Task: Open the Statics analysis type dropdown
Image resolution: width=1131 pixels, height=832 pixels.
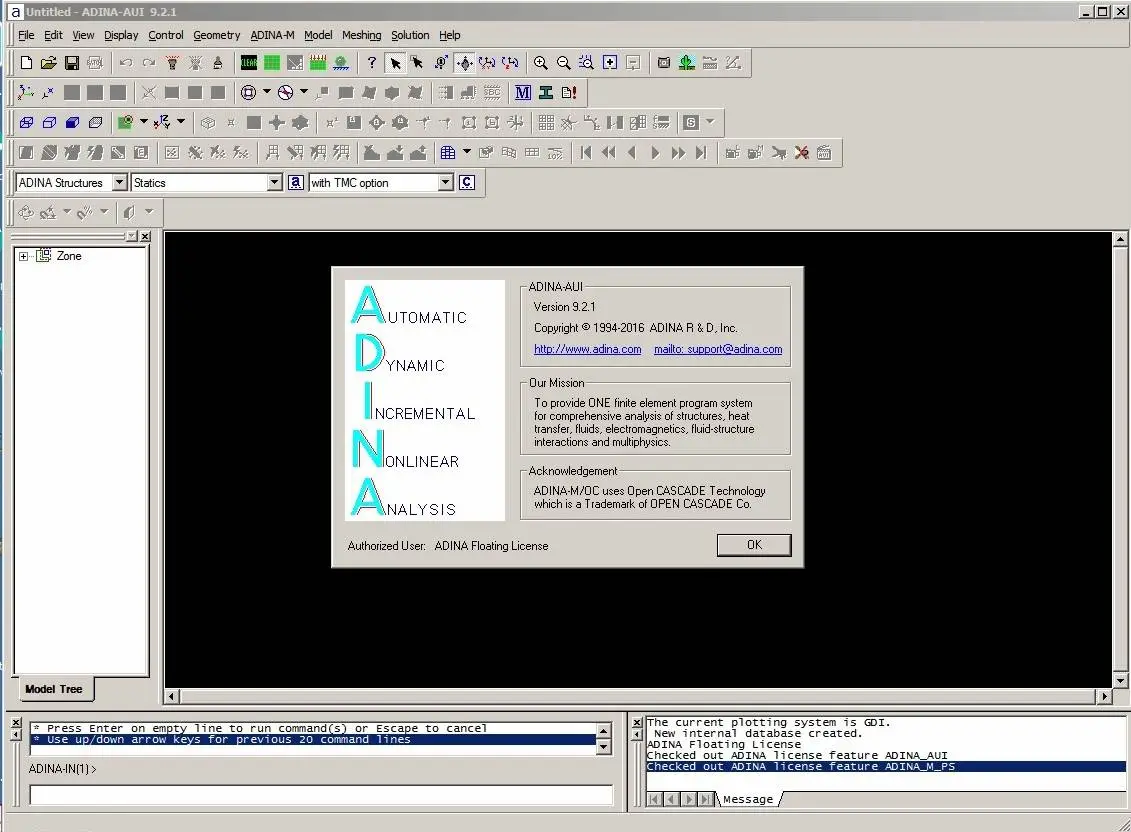Action: click(x=274, y=183)
